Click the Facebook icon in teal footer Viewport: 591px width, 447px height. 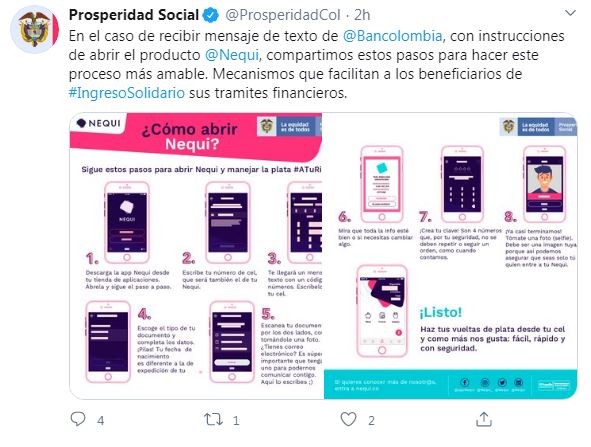coord(464,382)
